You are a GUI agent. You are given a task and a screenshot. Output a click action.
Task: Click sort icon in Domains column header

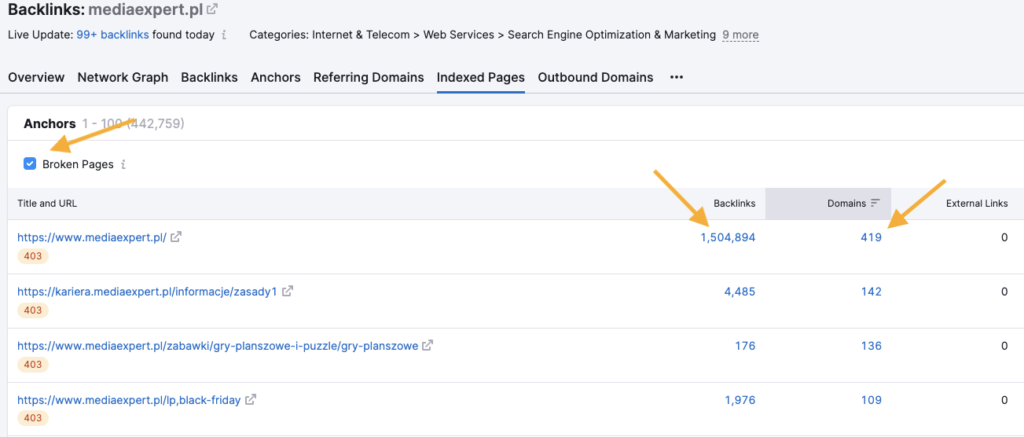point(876,203)
